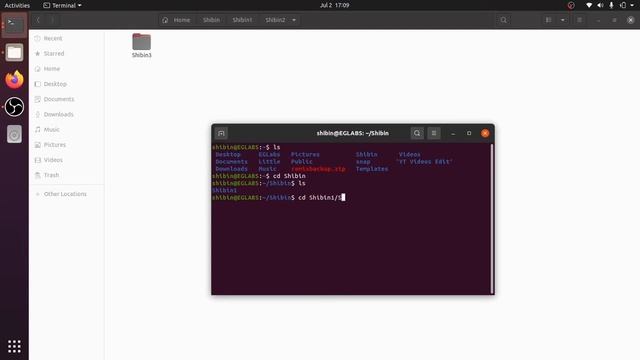
Task: Click the microphone icon in top bar
Action: click(611, 5)
